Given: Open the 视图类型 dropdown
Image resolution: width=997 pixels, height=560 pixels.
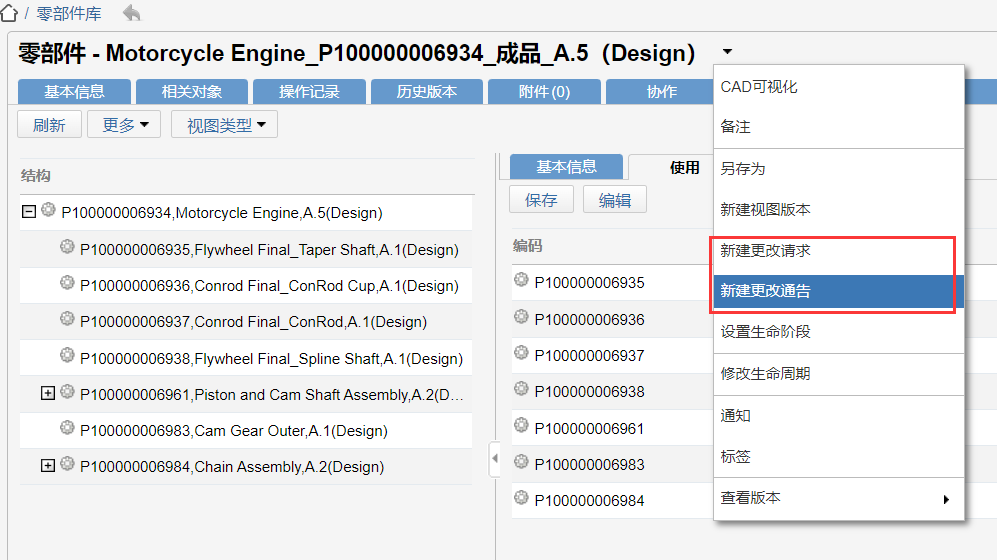Looking at the screenshot, I should tap(224, 125).
